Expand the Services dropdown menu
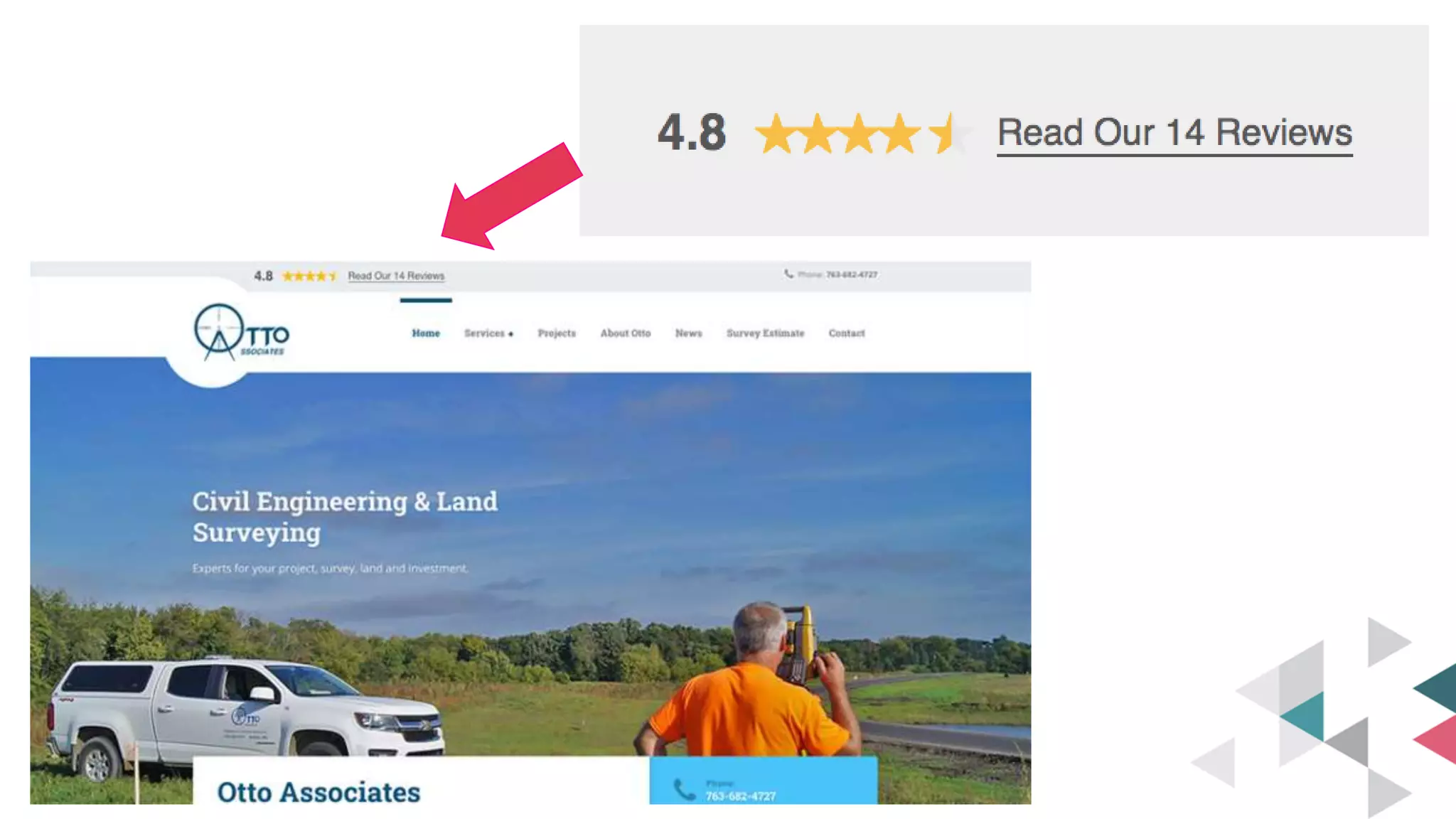1456x819 pixels. tap(488, 333)
